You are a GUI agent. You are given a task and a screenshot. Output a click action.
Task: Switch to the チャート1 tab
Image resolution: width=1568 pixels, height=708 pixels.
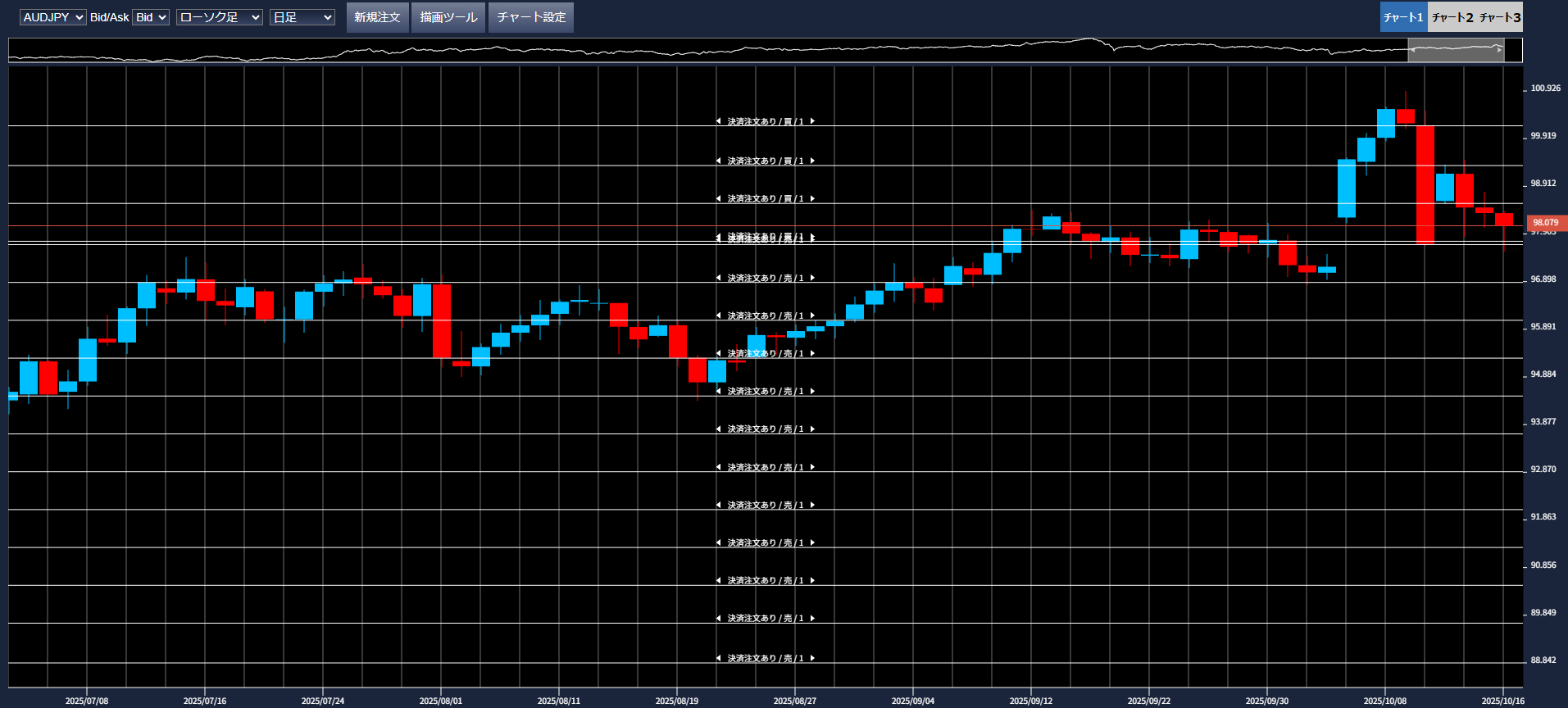(1403, 17)
